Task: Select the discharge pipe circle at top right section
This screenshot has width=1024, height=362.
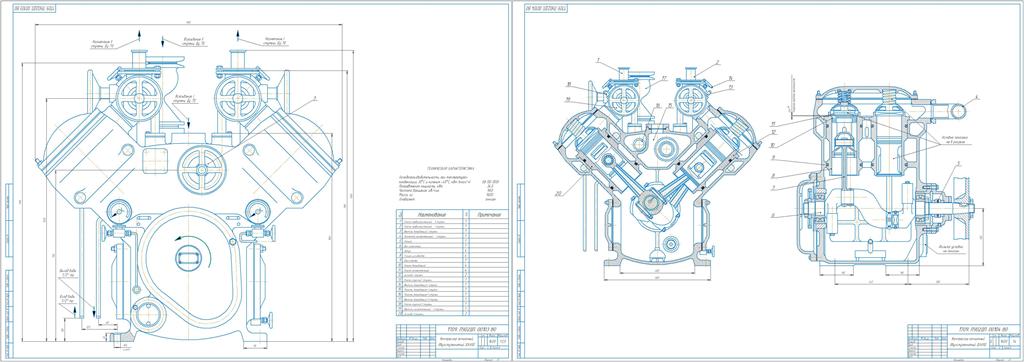Action: tap(958, 112)
